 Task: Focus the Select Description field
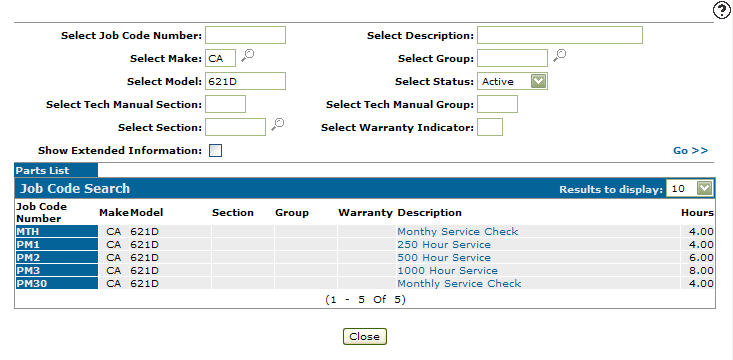click(560, 35)
